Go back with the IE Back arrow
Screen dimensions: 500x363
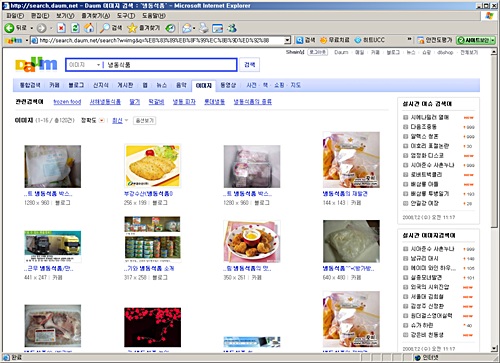click(x=9, y=28)
